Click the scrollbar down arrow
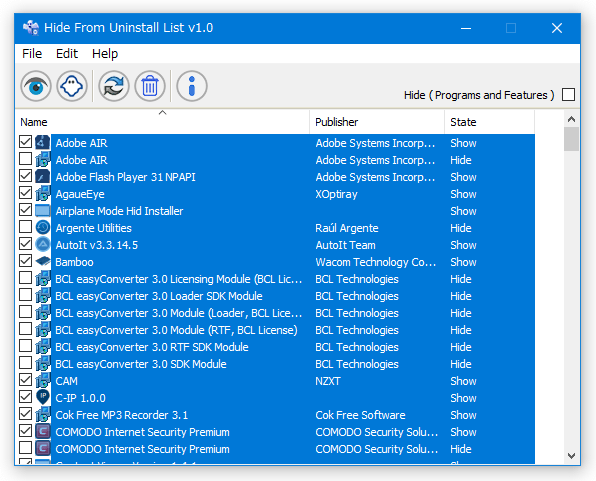 point(571,456)
